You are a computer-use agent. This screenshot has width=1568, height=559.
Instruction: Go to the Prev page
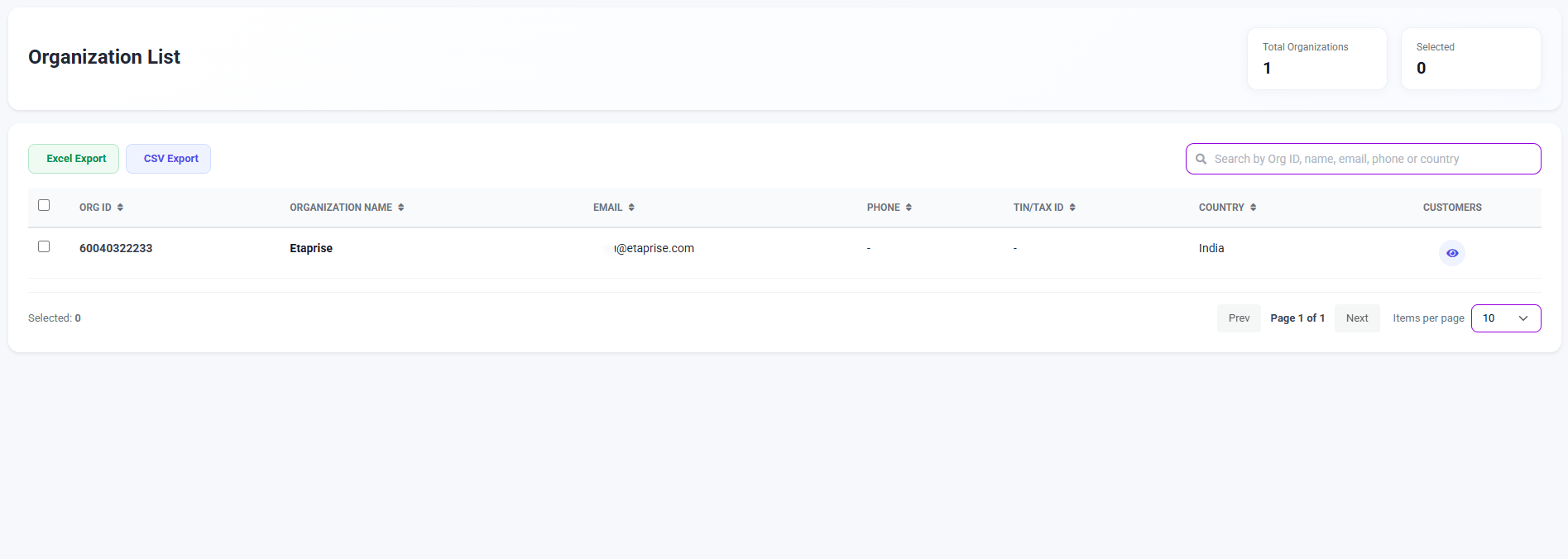1239,318
